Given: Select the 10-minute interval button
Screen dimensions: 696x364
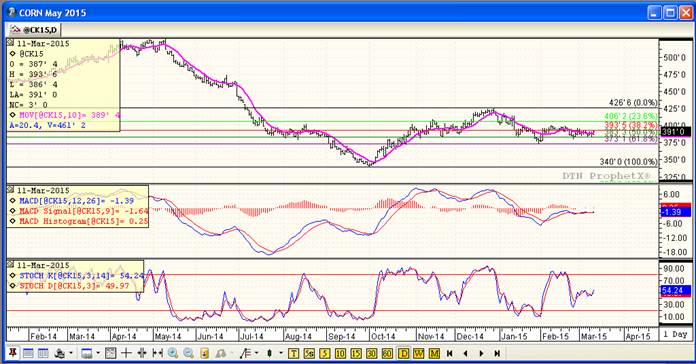Looking at the screenshot, I should [x=340, y=353].
